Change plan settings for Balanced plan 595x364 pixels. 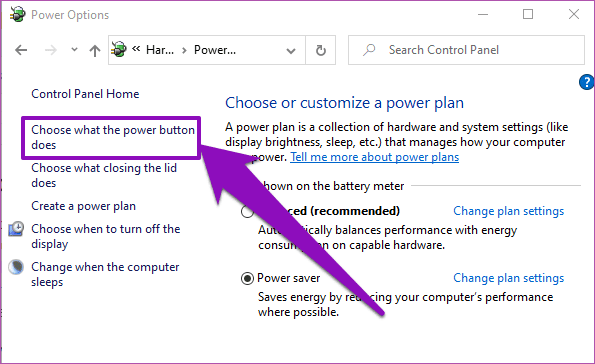[x=508, y=211]
